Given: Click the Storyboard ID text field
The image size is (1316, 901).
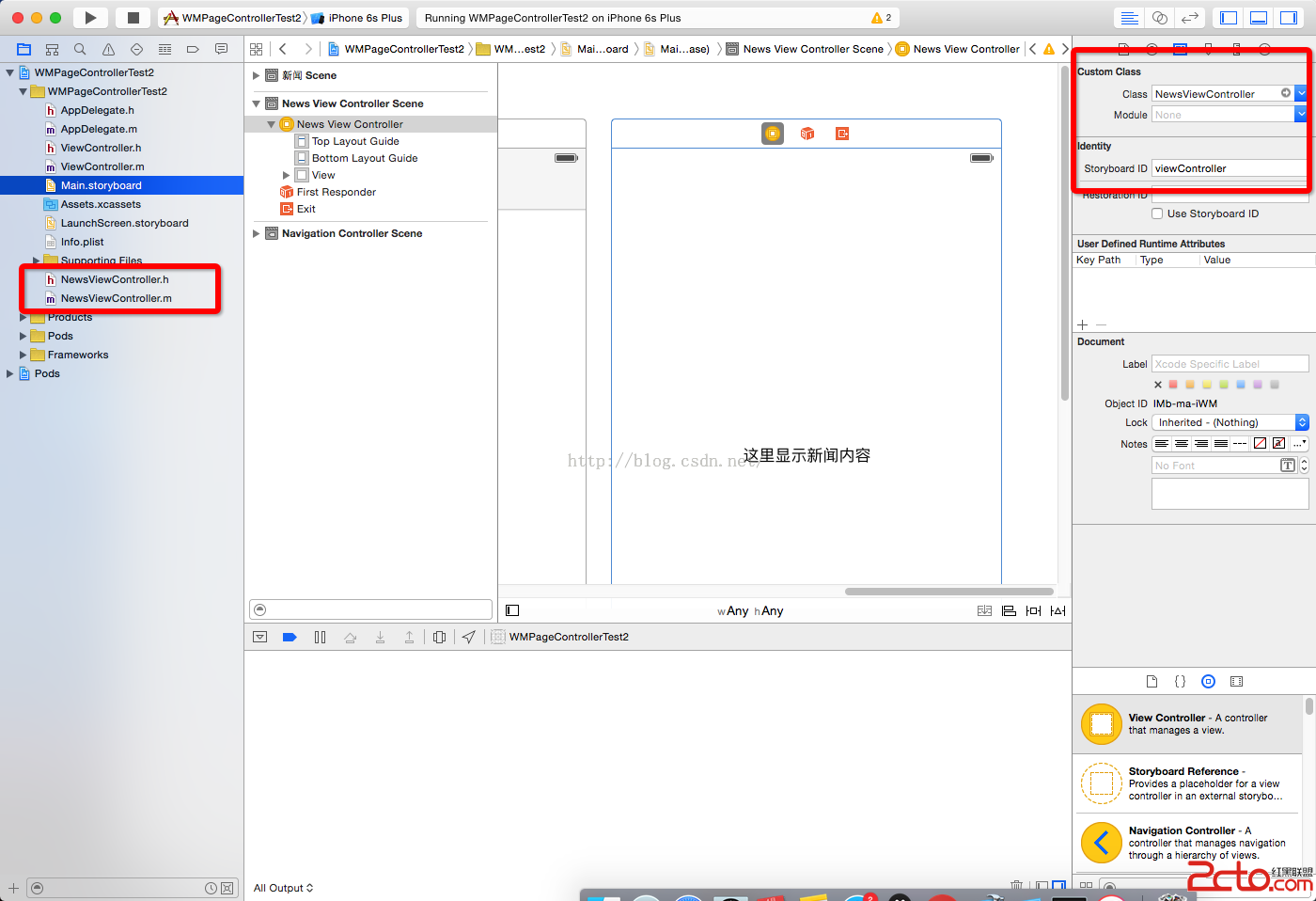Looking at the screenshot, I should 1229,168.
